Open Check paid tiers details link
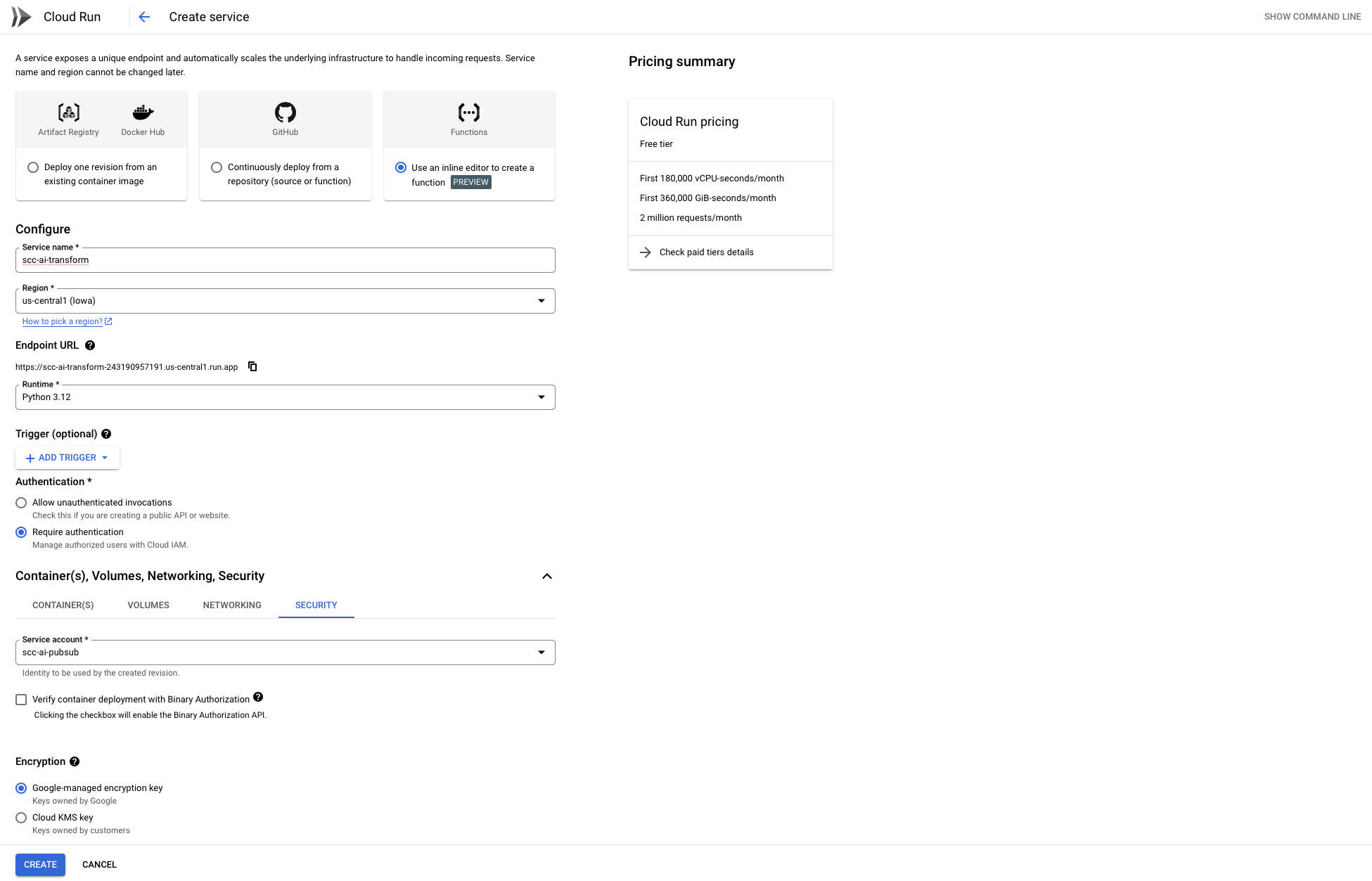Image resolution: width=1372 pixels, height=881 pixels. pyautogui.click(x=706, y=252)
